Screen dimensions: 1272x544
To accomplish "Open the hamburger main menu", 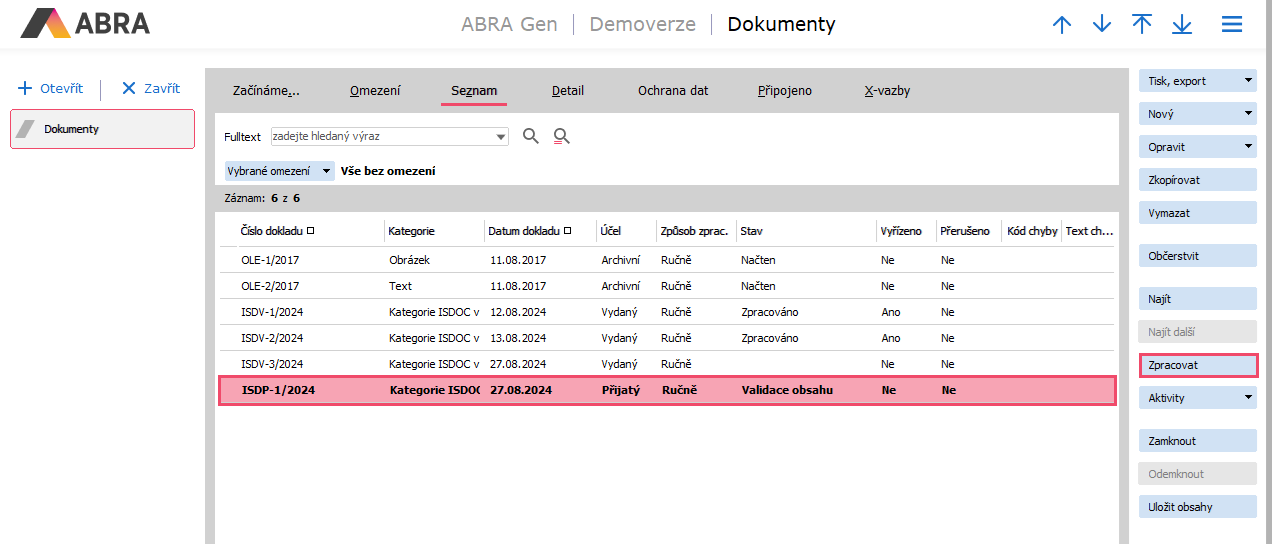I will [1232, 25].
